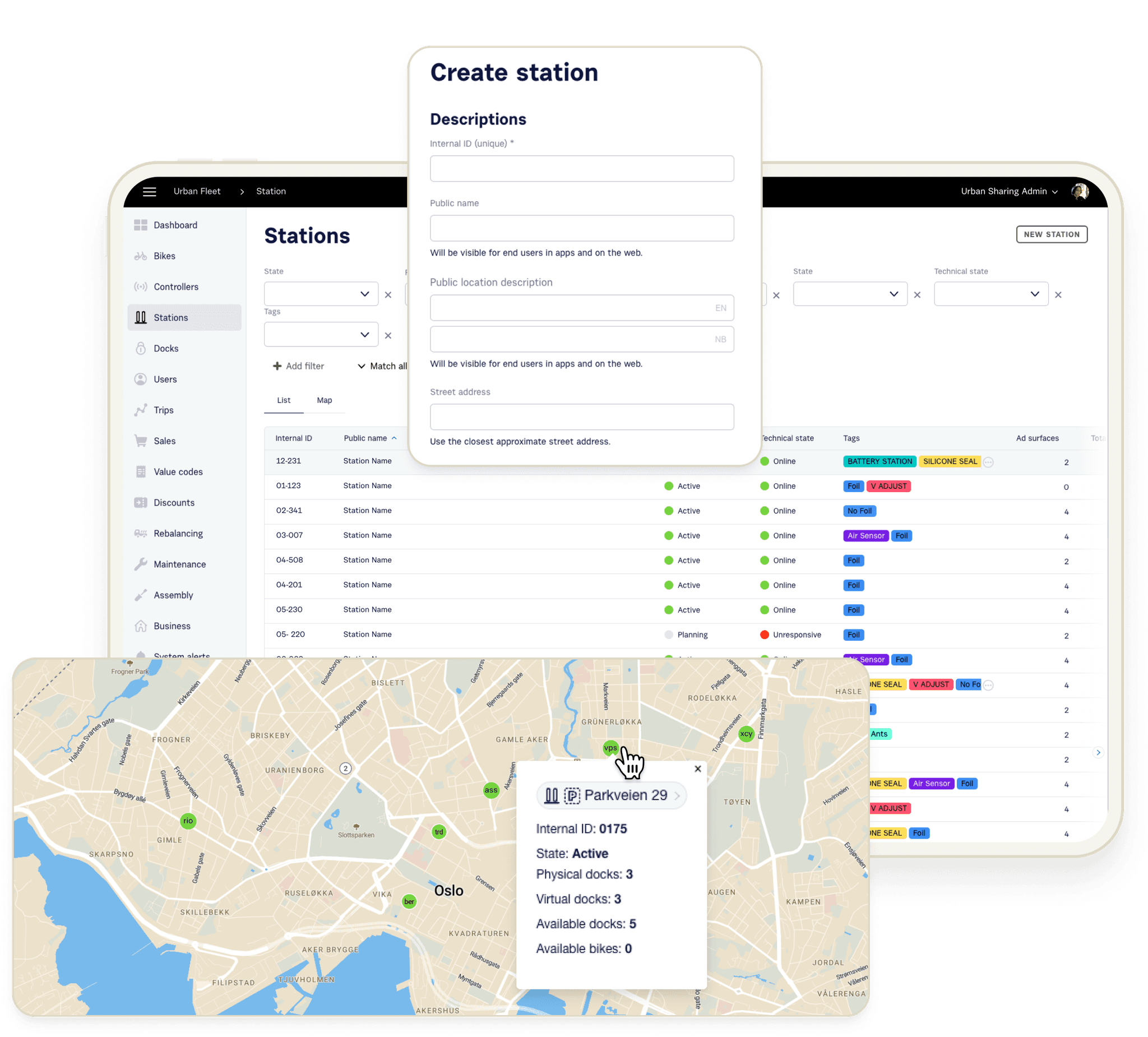Click the NB location description field
The width and height of the screenshot is (1148, 1037).
point(581,339)
